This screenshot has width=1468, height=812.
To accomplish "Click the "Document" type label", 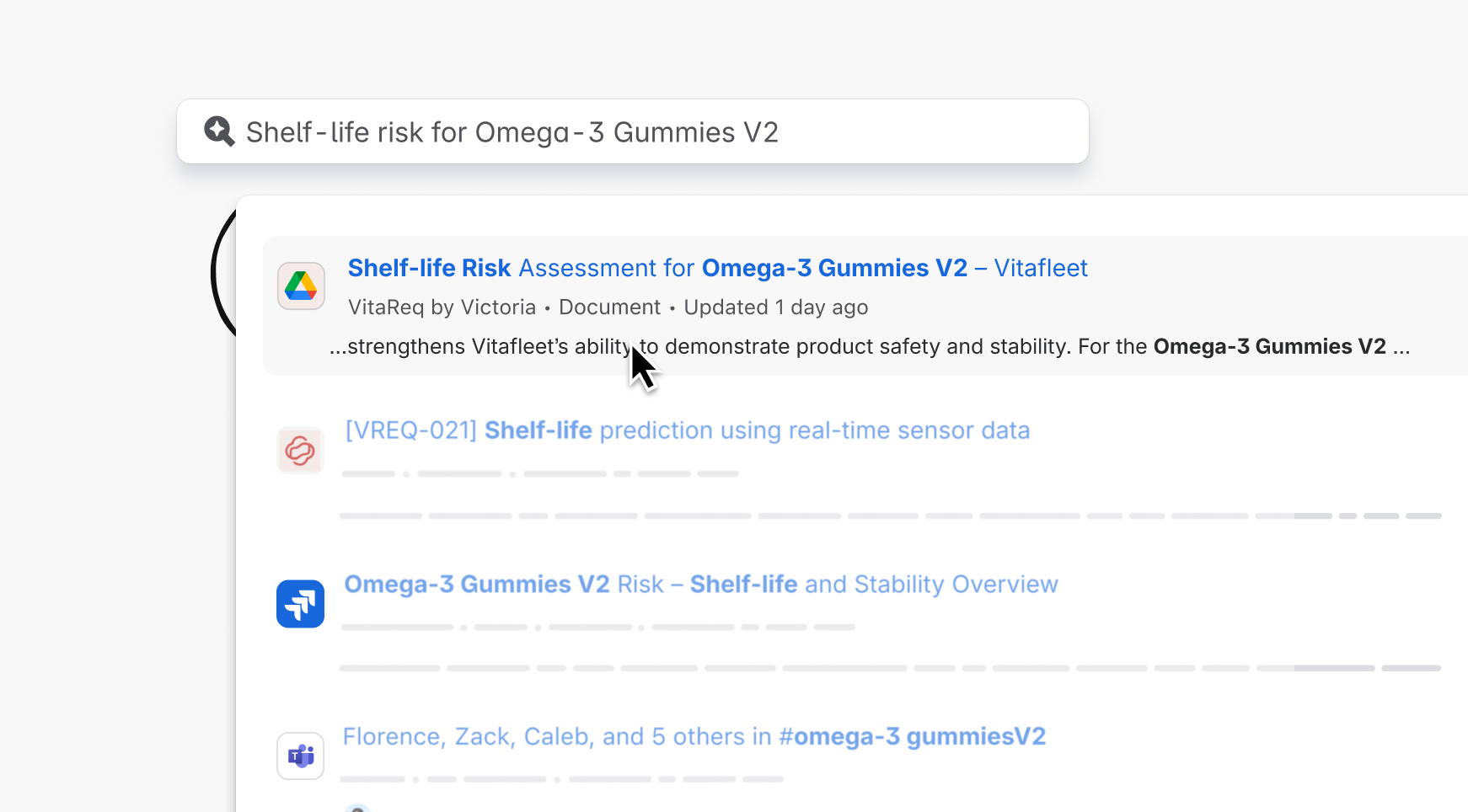I will [609, 307].
